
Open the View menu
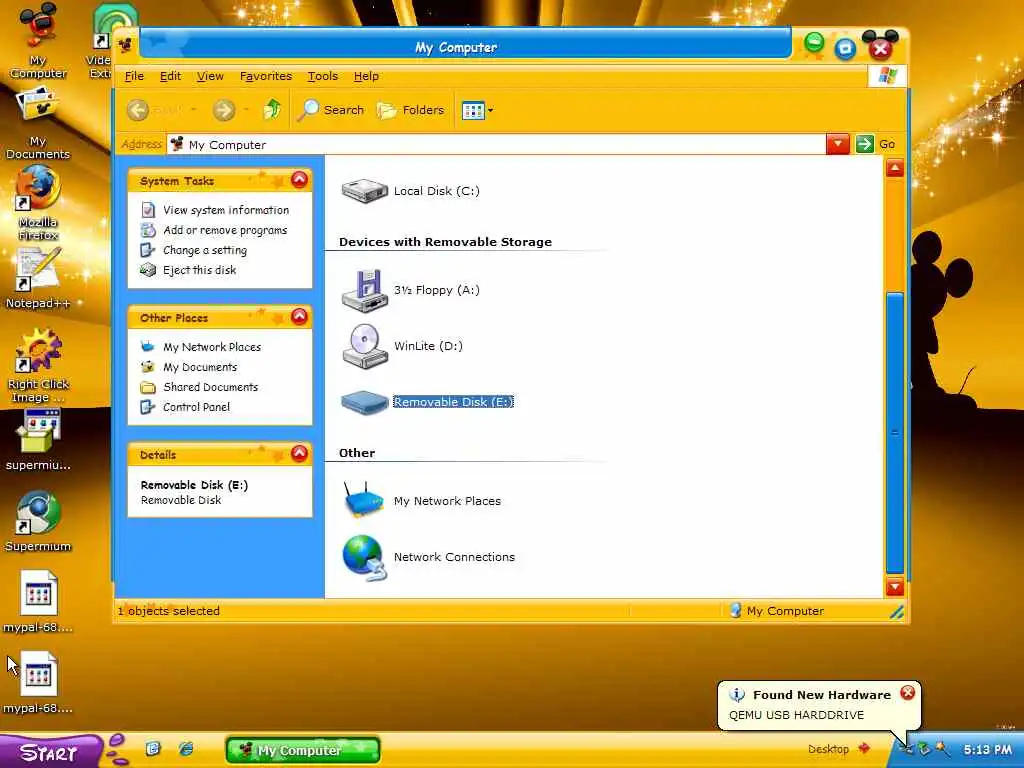pyautogui.click(x=210, y=76)
